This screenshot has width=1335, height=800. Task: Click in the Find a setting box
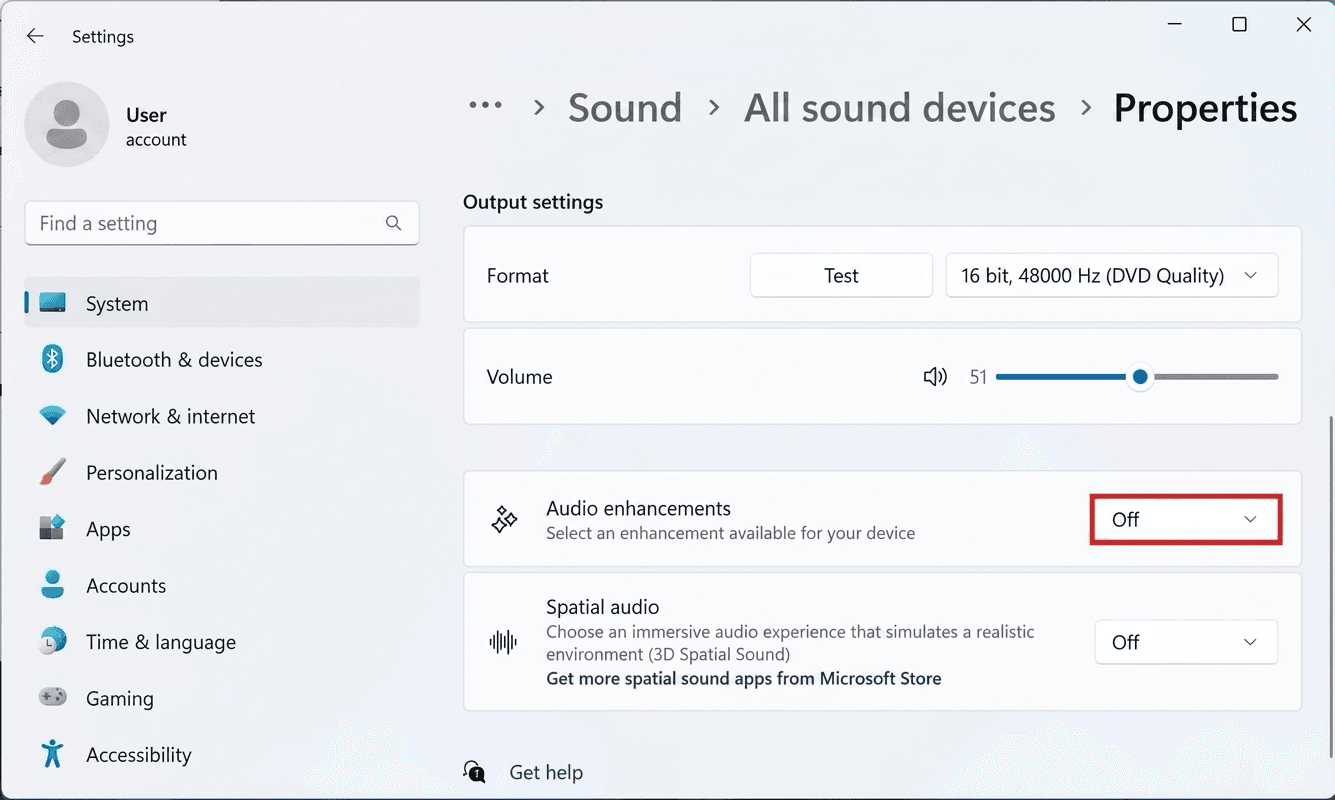(222, 223)
